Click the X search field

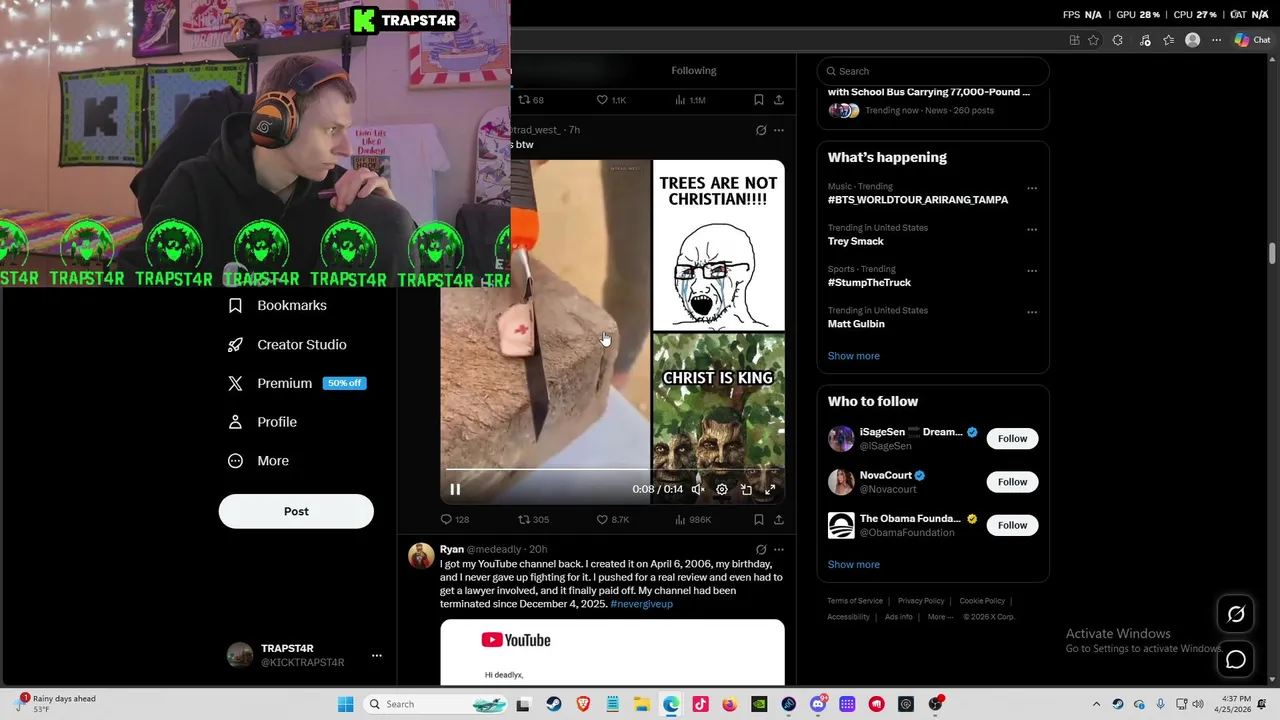click(933, 71)
